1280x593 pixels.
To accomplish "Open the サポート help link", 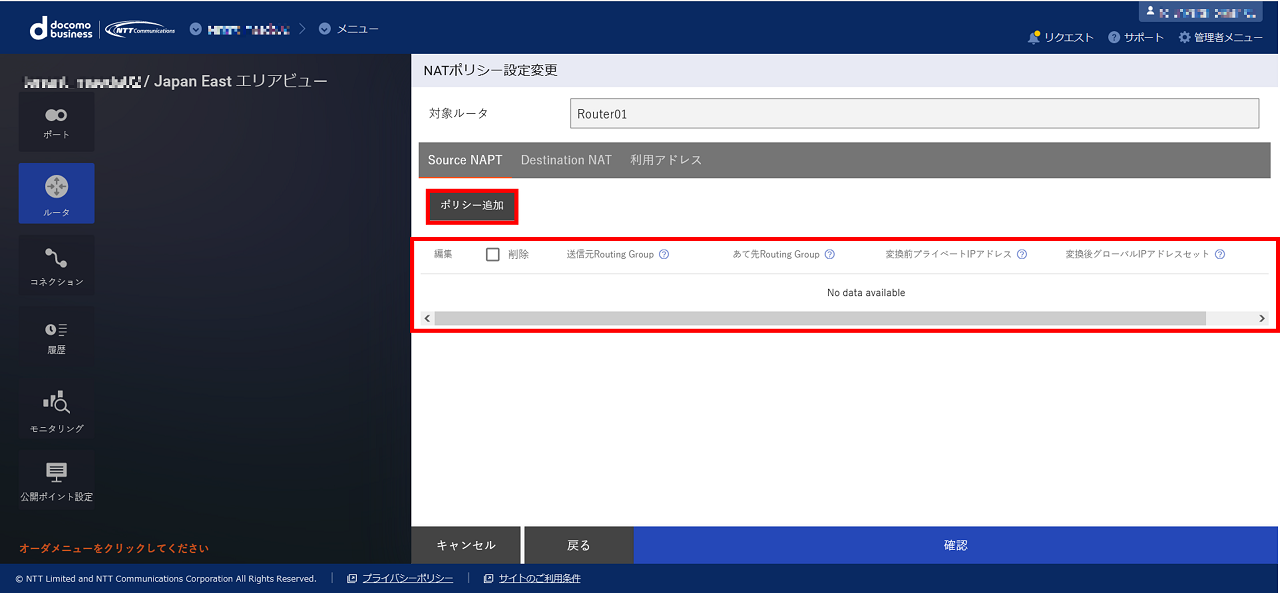I will click(1135, 37).
